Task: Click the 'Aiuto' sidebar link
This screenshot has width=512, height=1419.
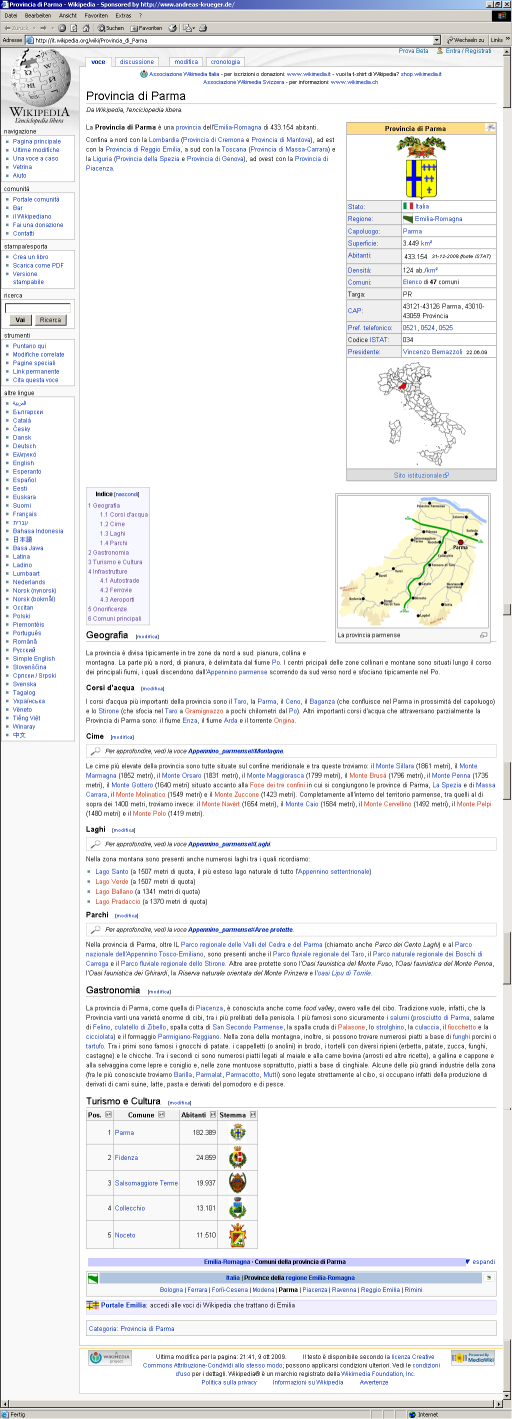Action: [20, 175]
